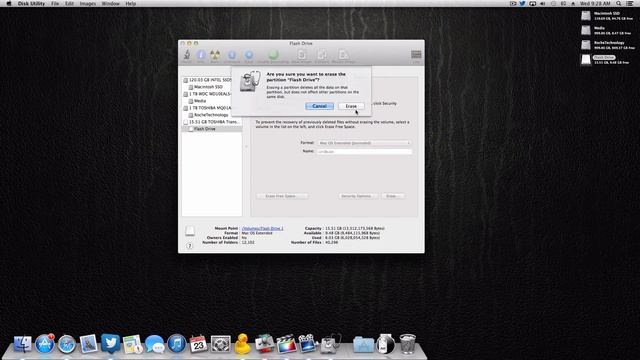The width and height of the screenshot is (640, 360).
Task: Open Messages from the dock
Action: 155,344
